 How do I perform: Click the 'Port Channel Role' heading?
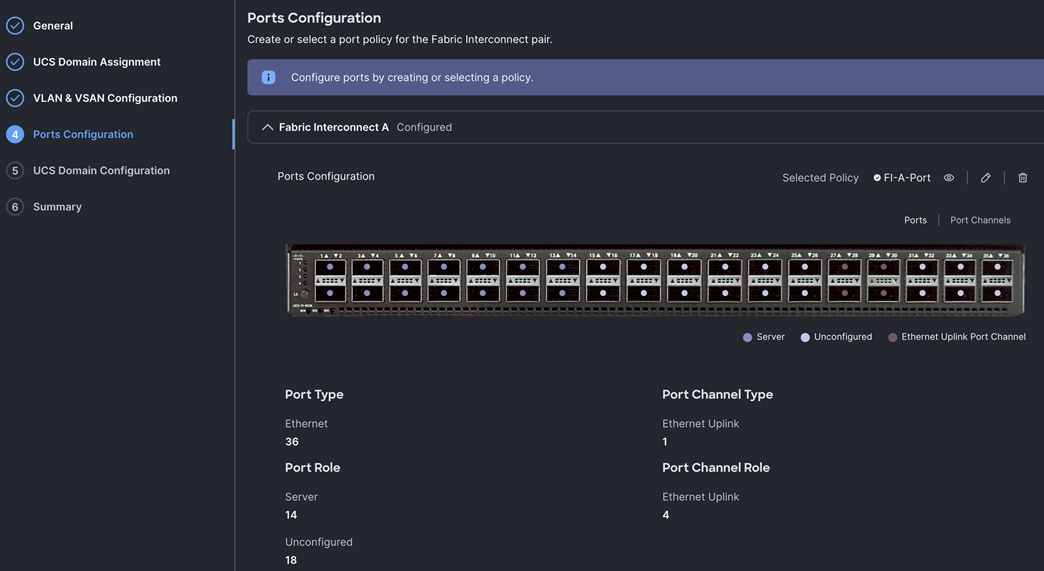716,468
